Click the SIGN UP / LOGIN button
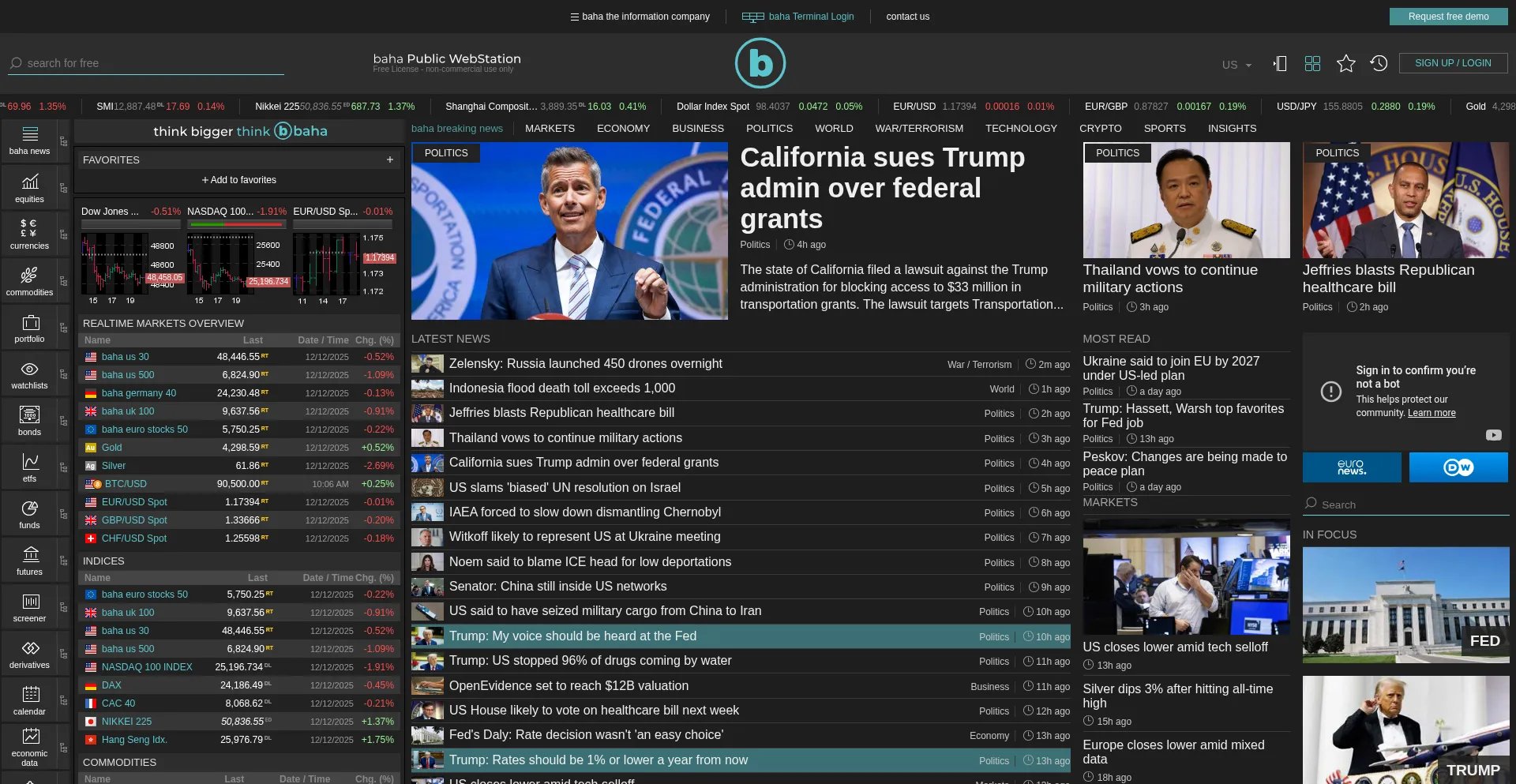 (x=1453, y=63)
